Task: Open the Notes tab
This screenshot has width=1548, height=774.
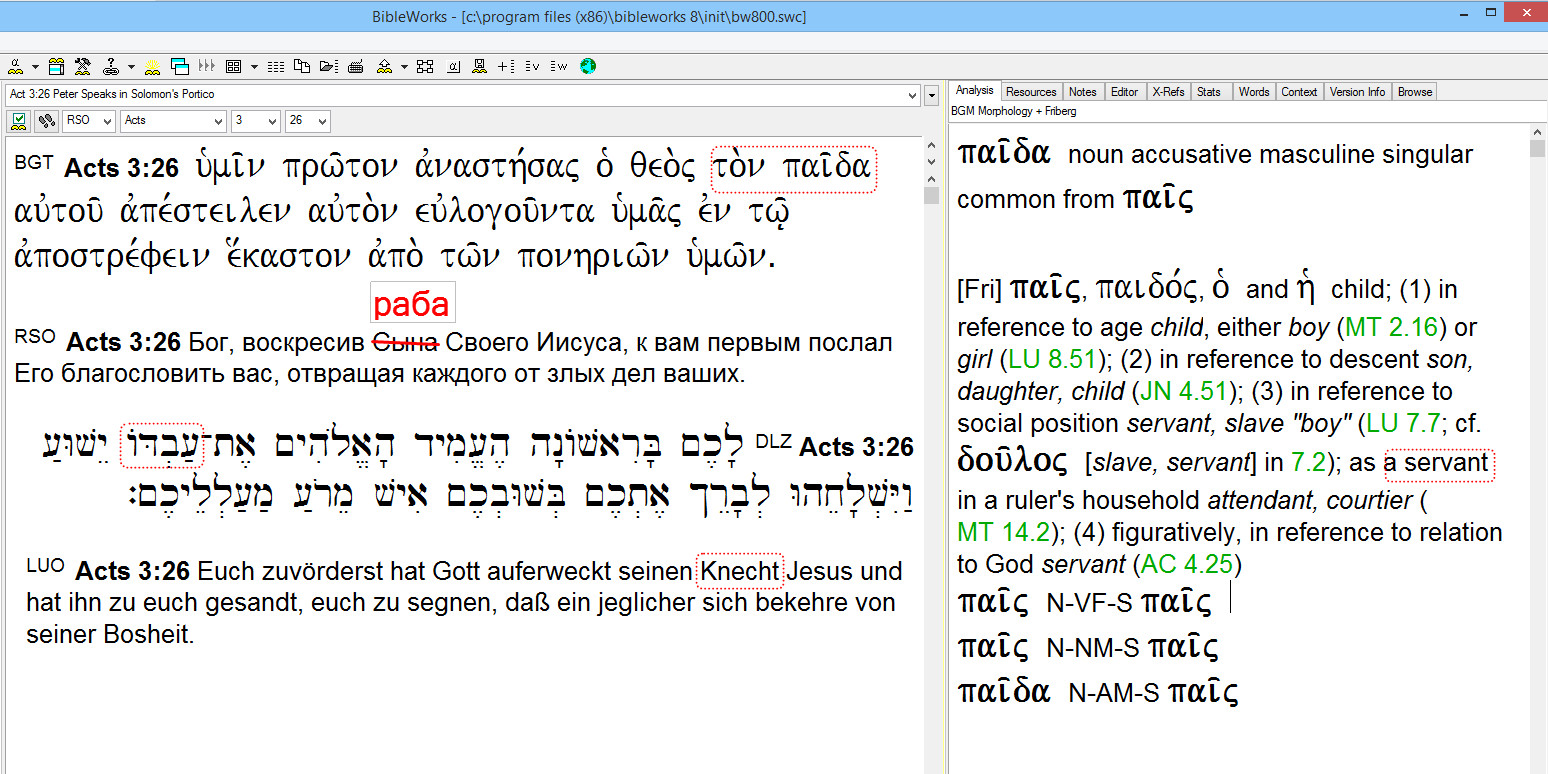Action: point(1083,92)
